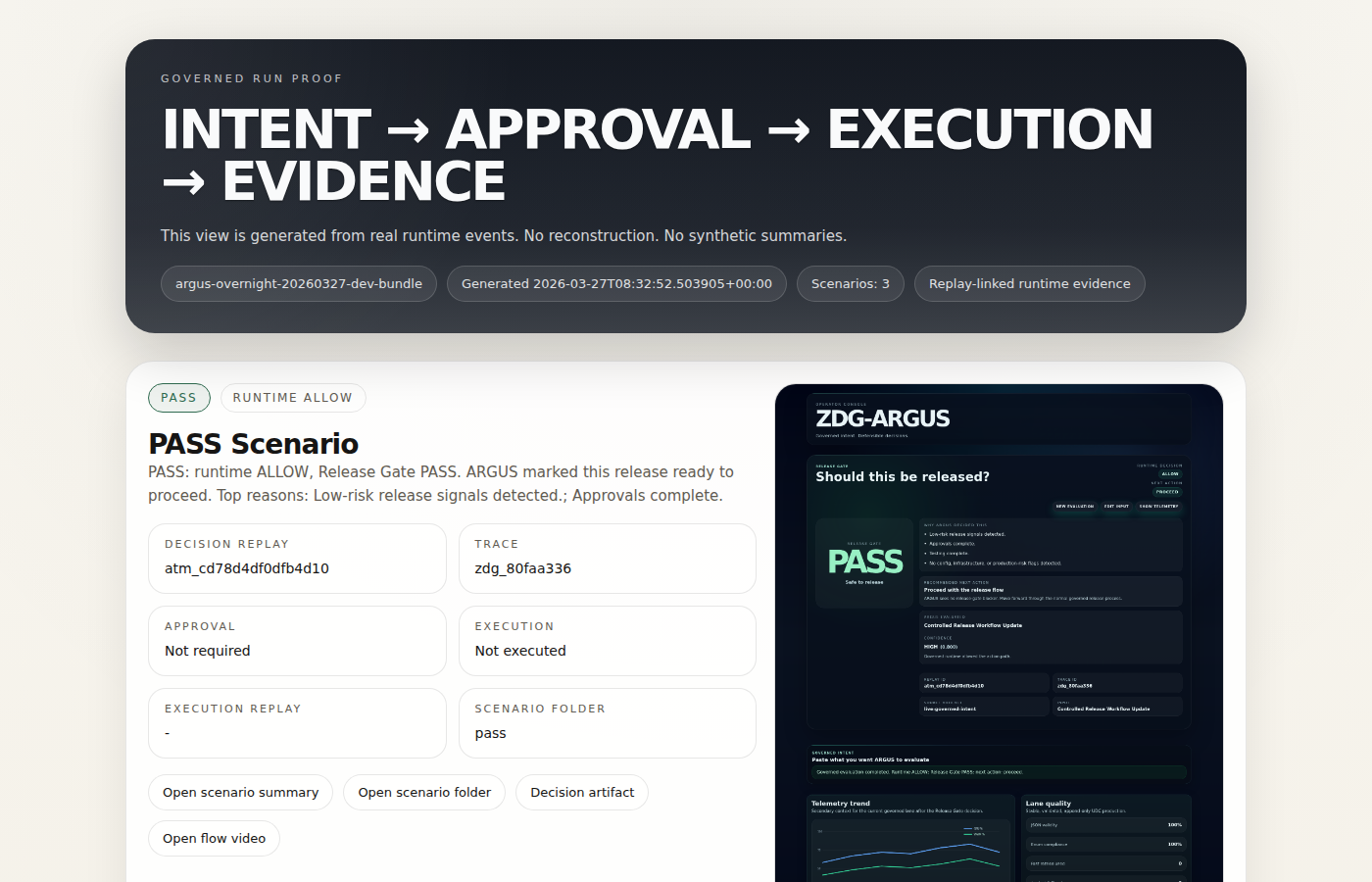
Task: Click the PASS Scenario heading
Action: point(254,444)
